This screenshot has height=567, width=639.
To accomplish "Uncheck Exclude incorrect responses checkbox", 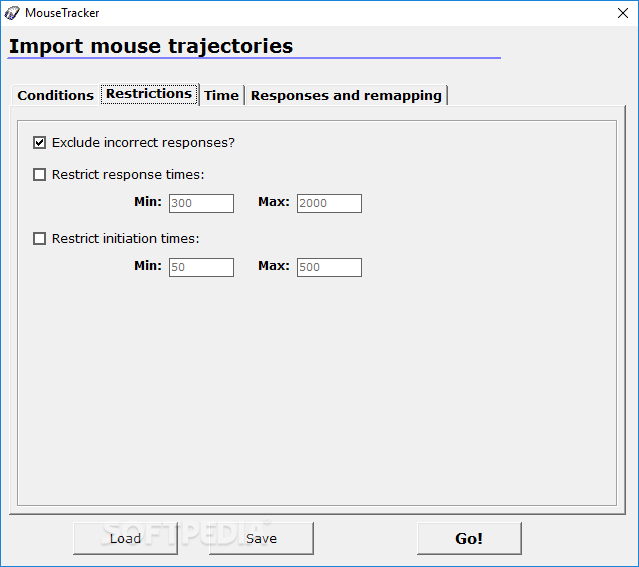I will [x=40, y=143].
